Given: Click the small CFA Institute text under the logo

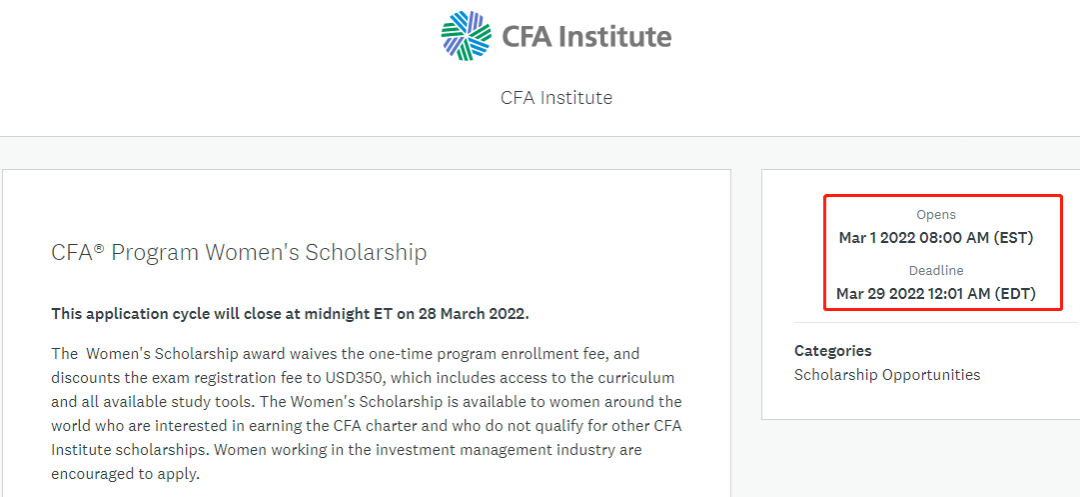Looking at the screenshot, I should pos(556,98).
